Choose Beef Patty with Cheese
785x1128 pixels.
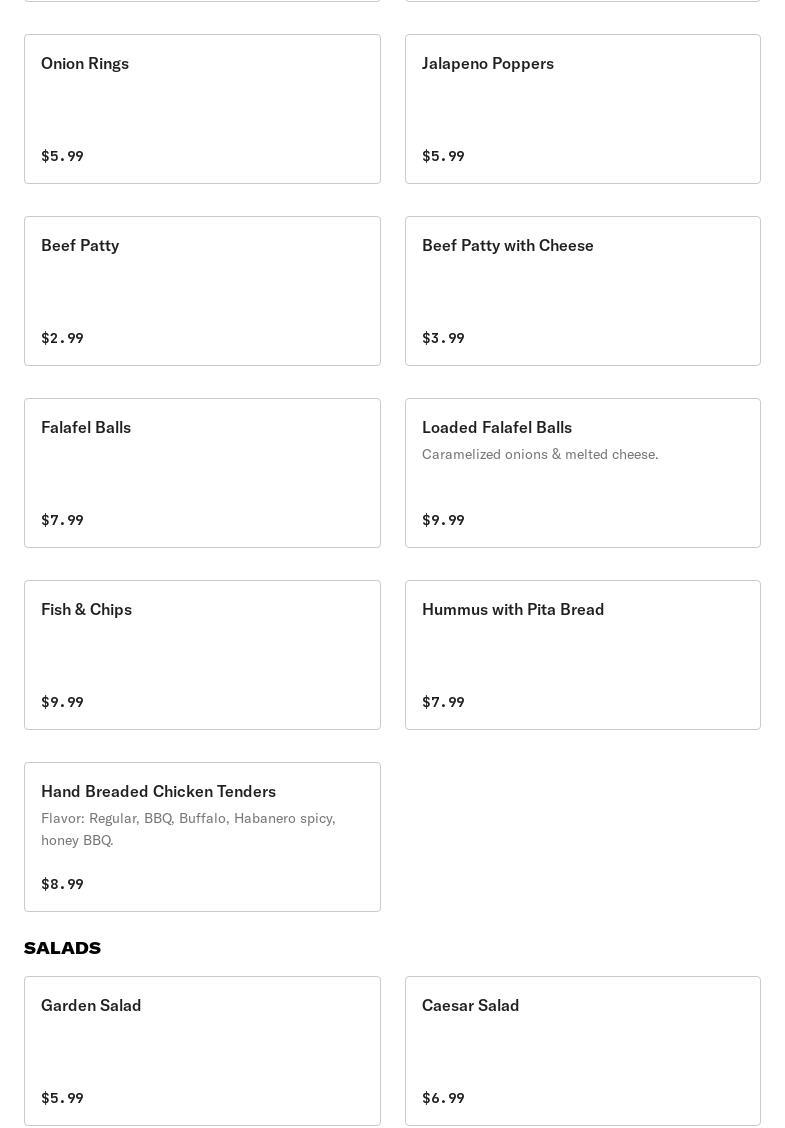coord(582,291)
